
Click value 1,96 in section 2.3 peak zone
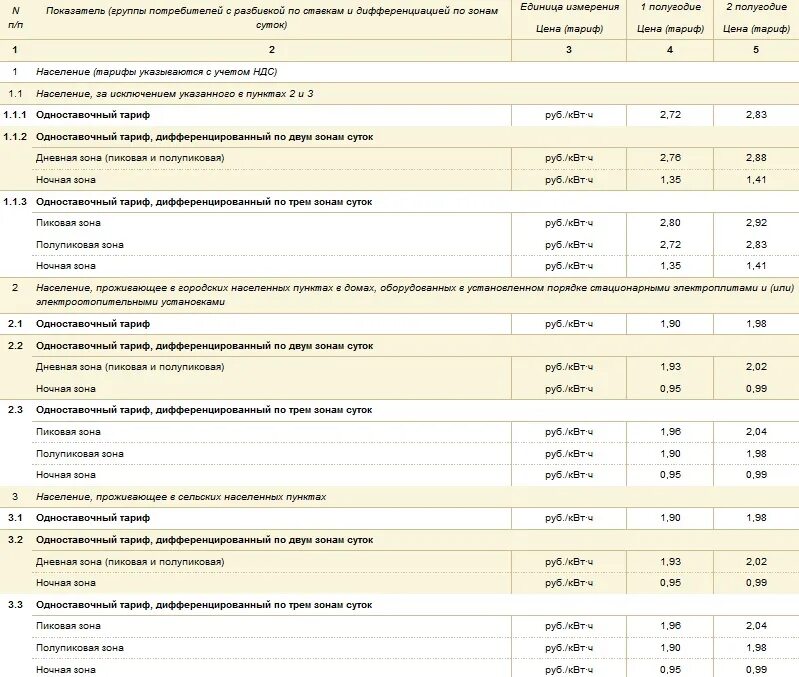(x=670, y=432)
